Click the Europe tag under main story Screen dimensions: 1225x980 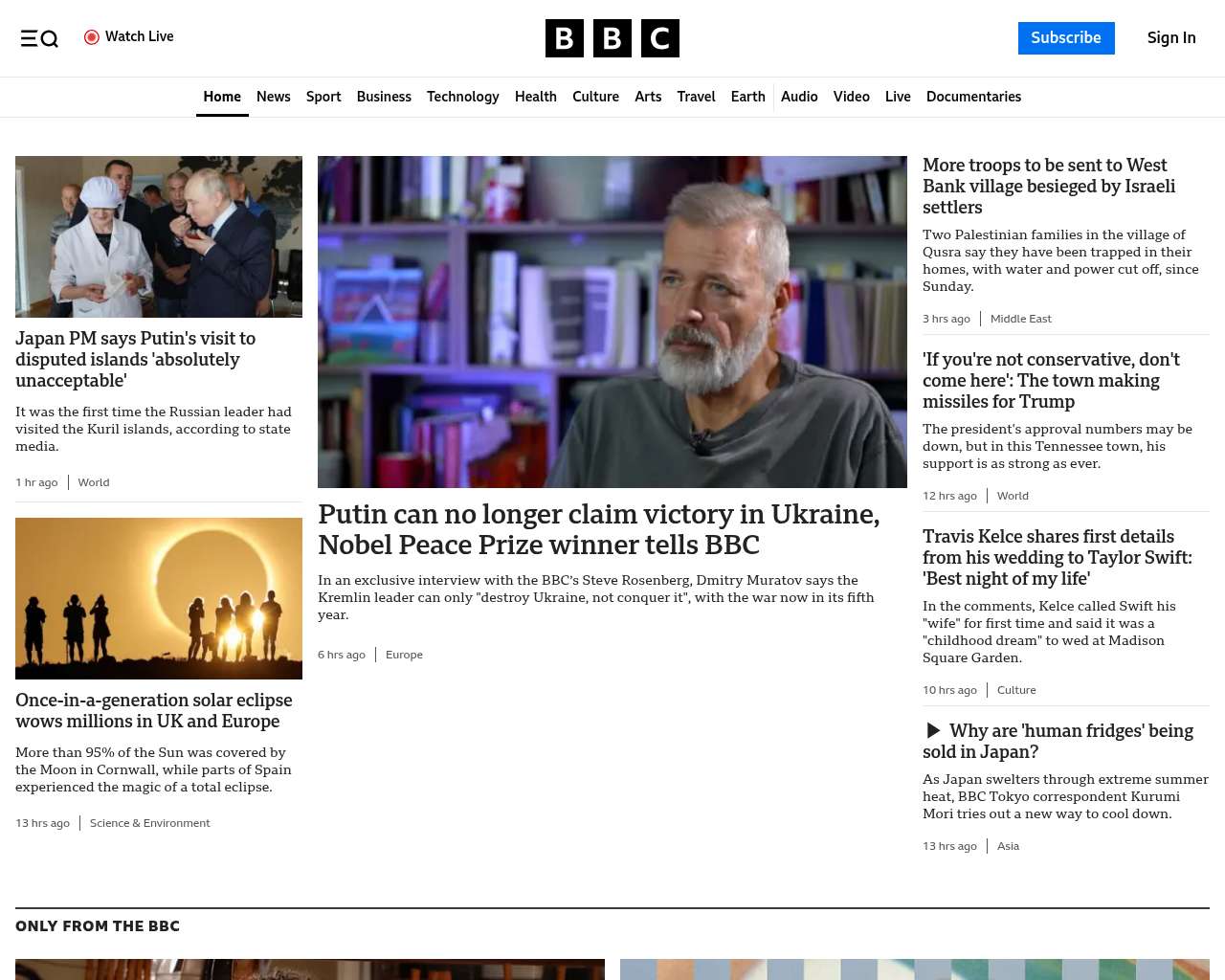pyautogui.click(x=404, y=655)
